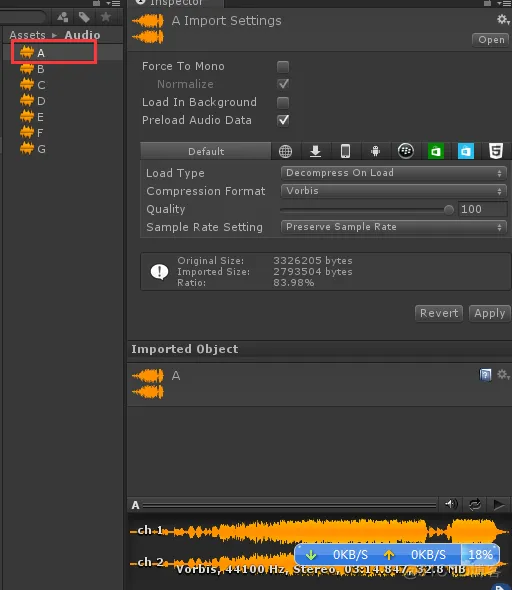
Task: Click the Quality slider handle
Action: pos(448,209)
